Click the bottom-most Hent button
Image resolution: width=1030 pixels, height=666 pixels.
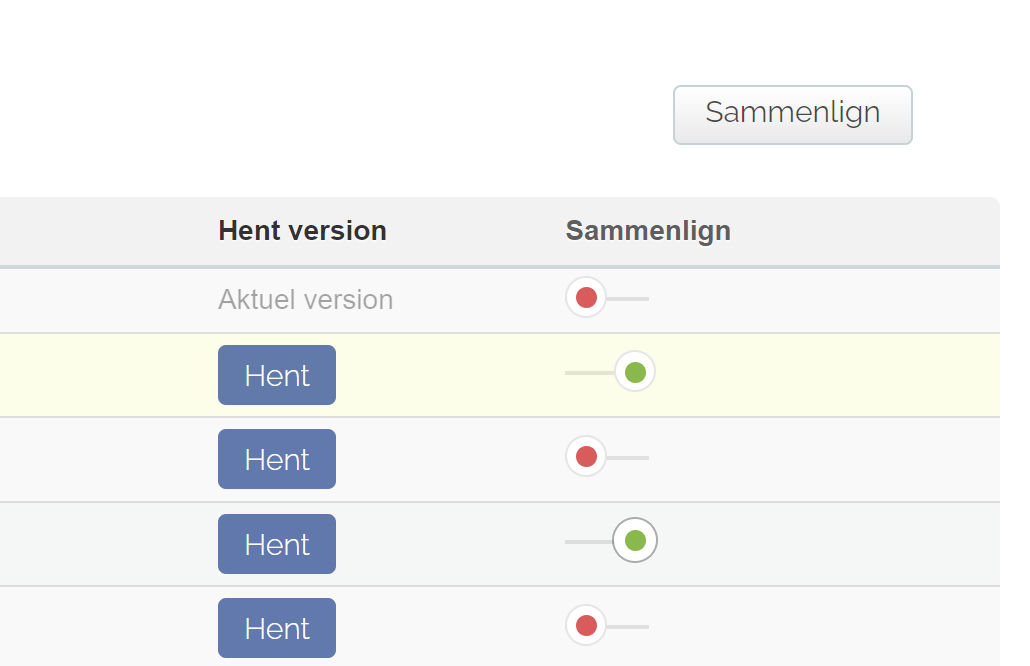pyautogui.click(x=277, y=628)
